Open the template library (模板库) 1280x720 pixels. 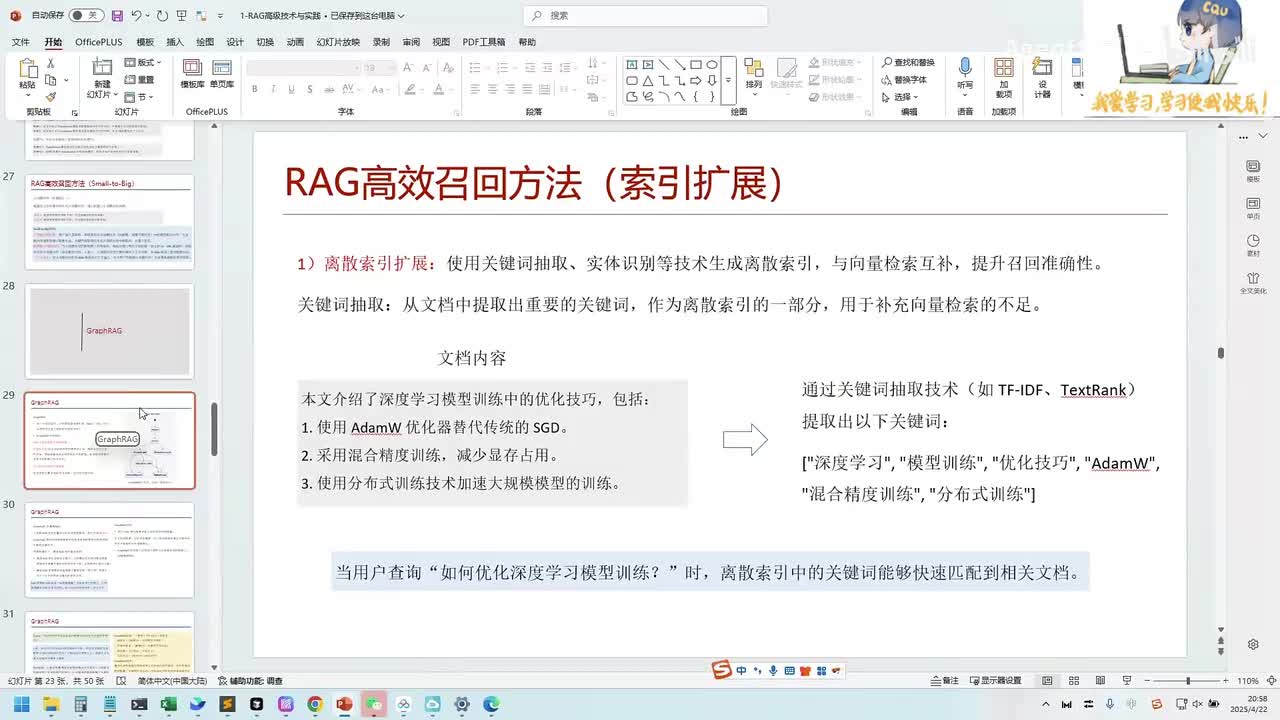point(192,74)
